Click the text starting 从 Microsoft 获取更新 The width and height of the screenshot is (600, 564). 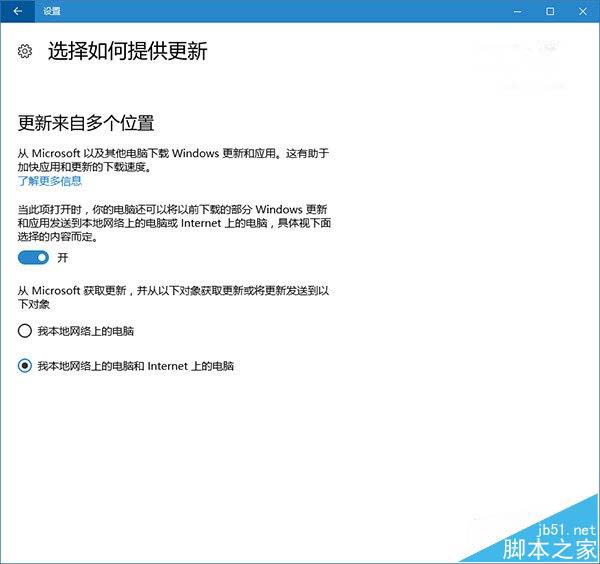point(173,297)
